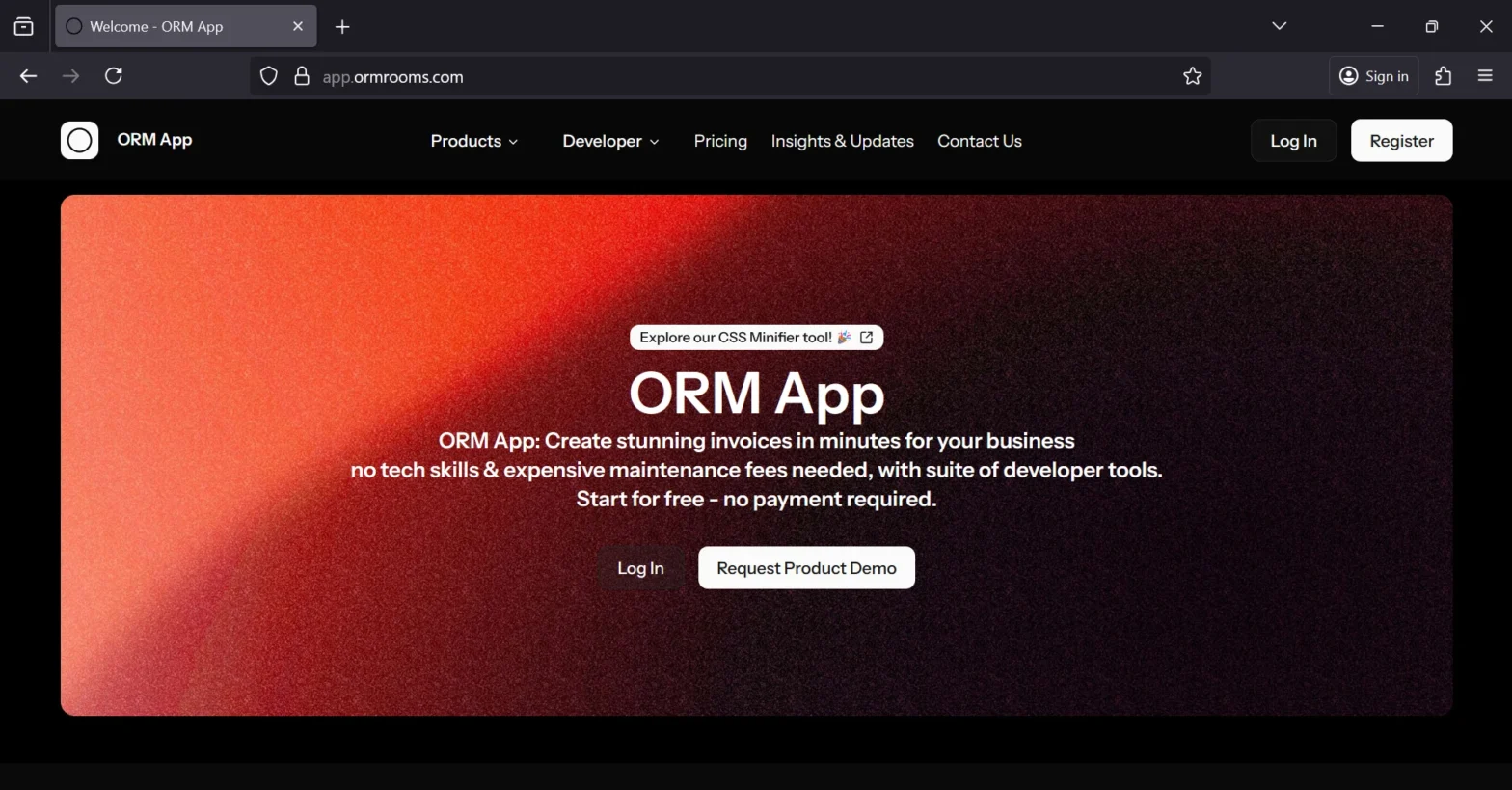Expand the Developer dropdown menu
Image resolution: width=1512 pixels, height=790 pixels.
(610, 141)
